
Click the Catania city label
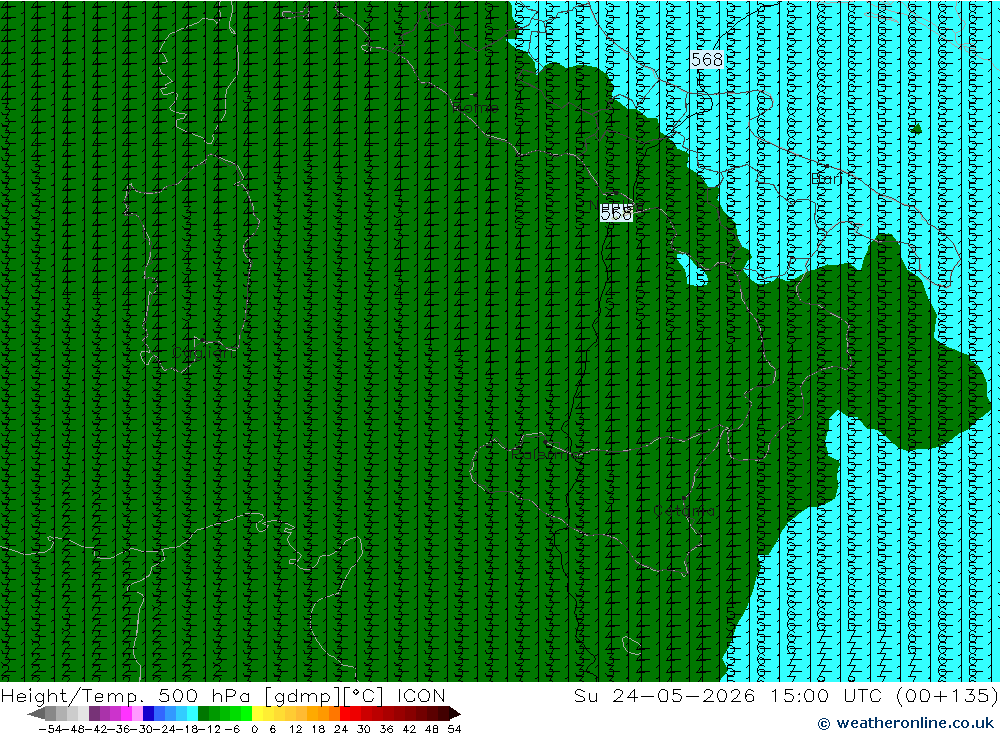click(684, 511)
